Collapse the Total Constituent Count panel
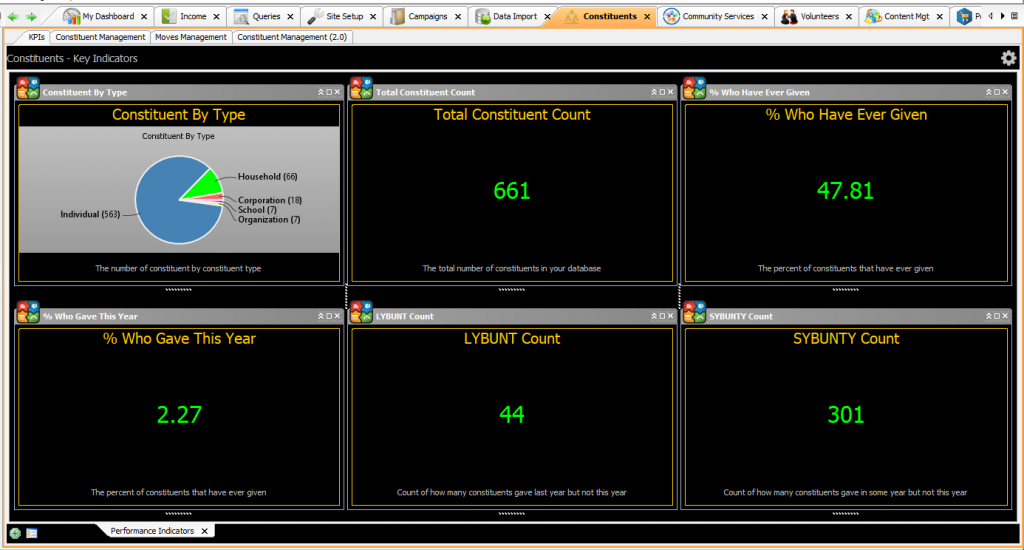The height and width of the screenshot is (550, 1024). (x=654, y=92)
